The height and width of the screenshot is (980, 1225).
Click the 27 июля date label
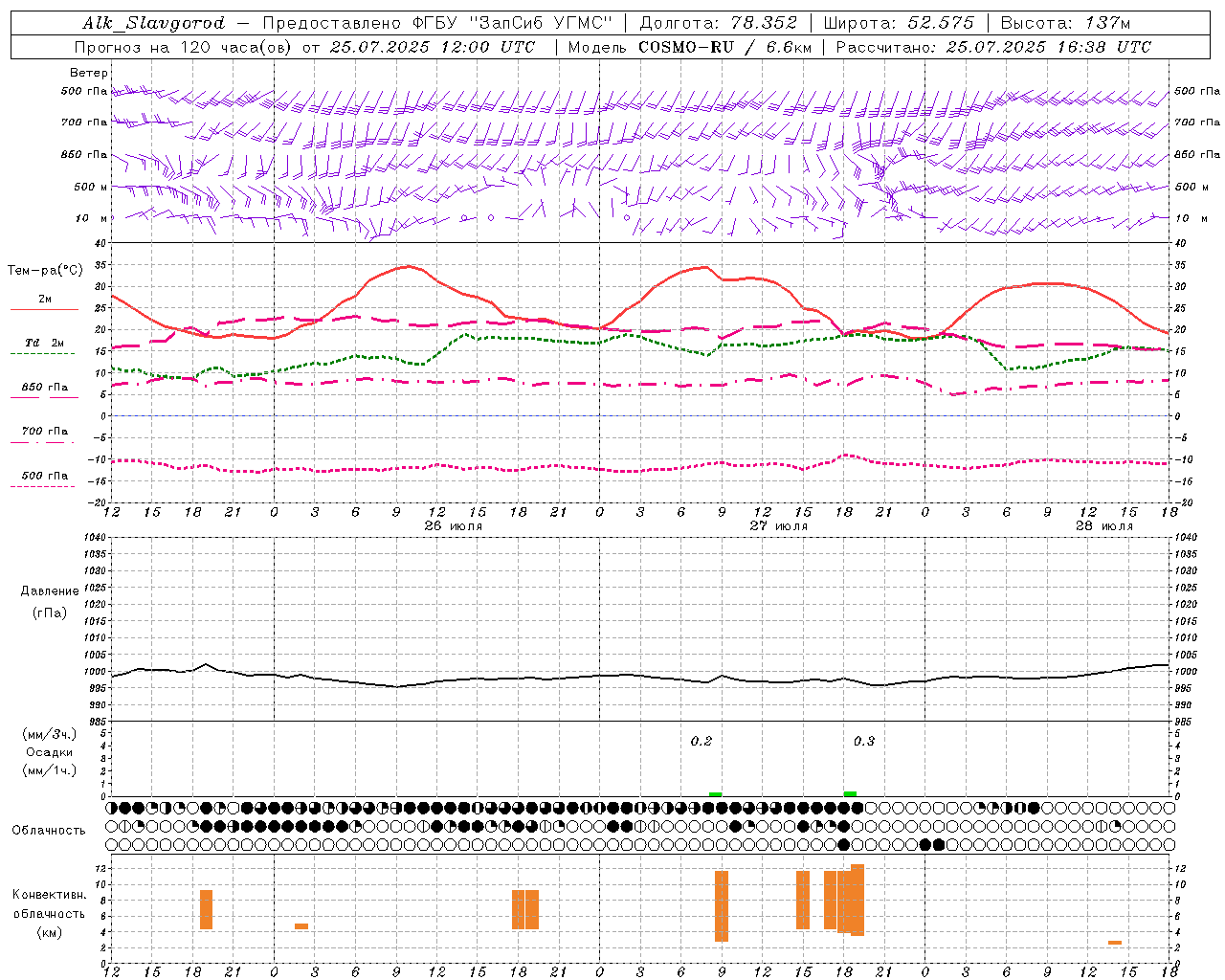pos(779,526)
